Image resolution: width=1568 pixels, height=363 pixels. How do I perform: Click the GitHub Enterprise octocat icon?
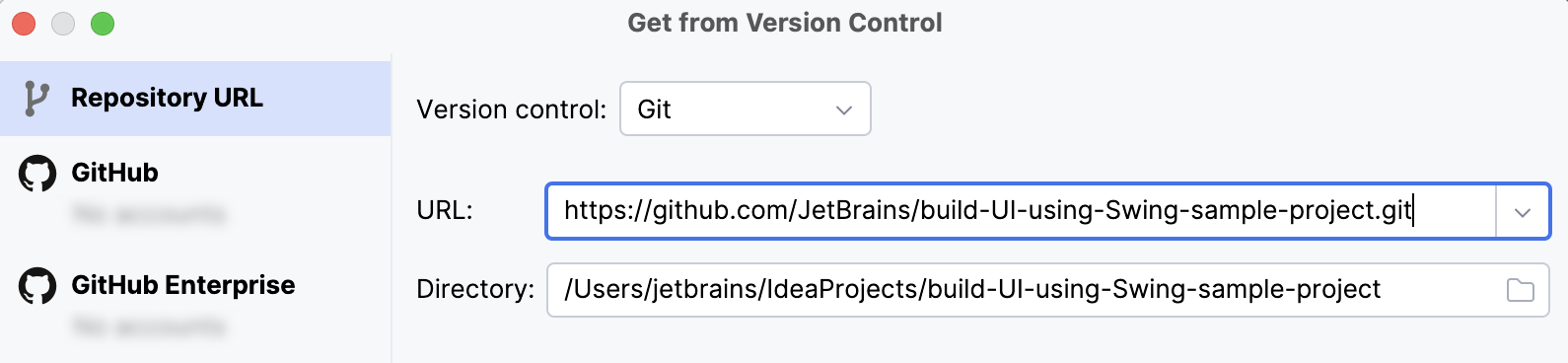[37, 285]
